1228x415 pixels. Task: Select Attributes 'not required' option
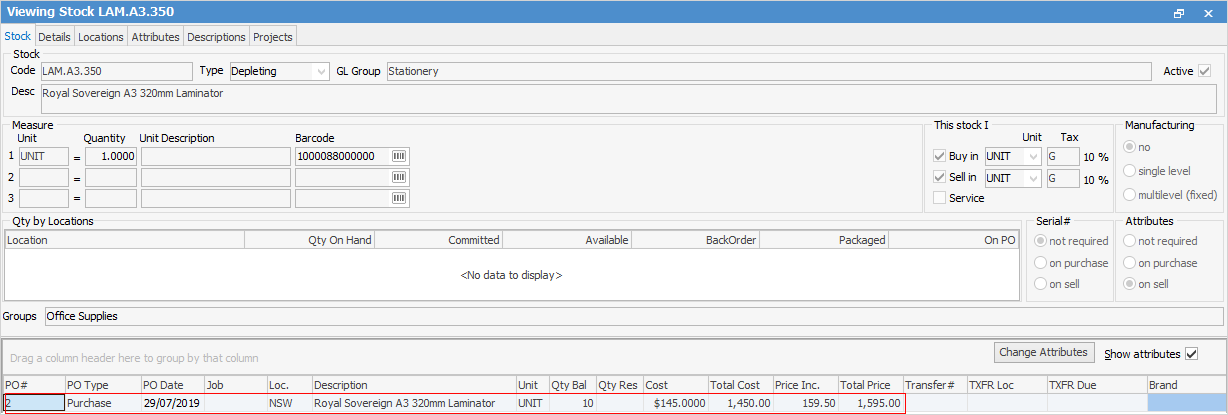[x=1131, y=241]
